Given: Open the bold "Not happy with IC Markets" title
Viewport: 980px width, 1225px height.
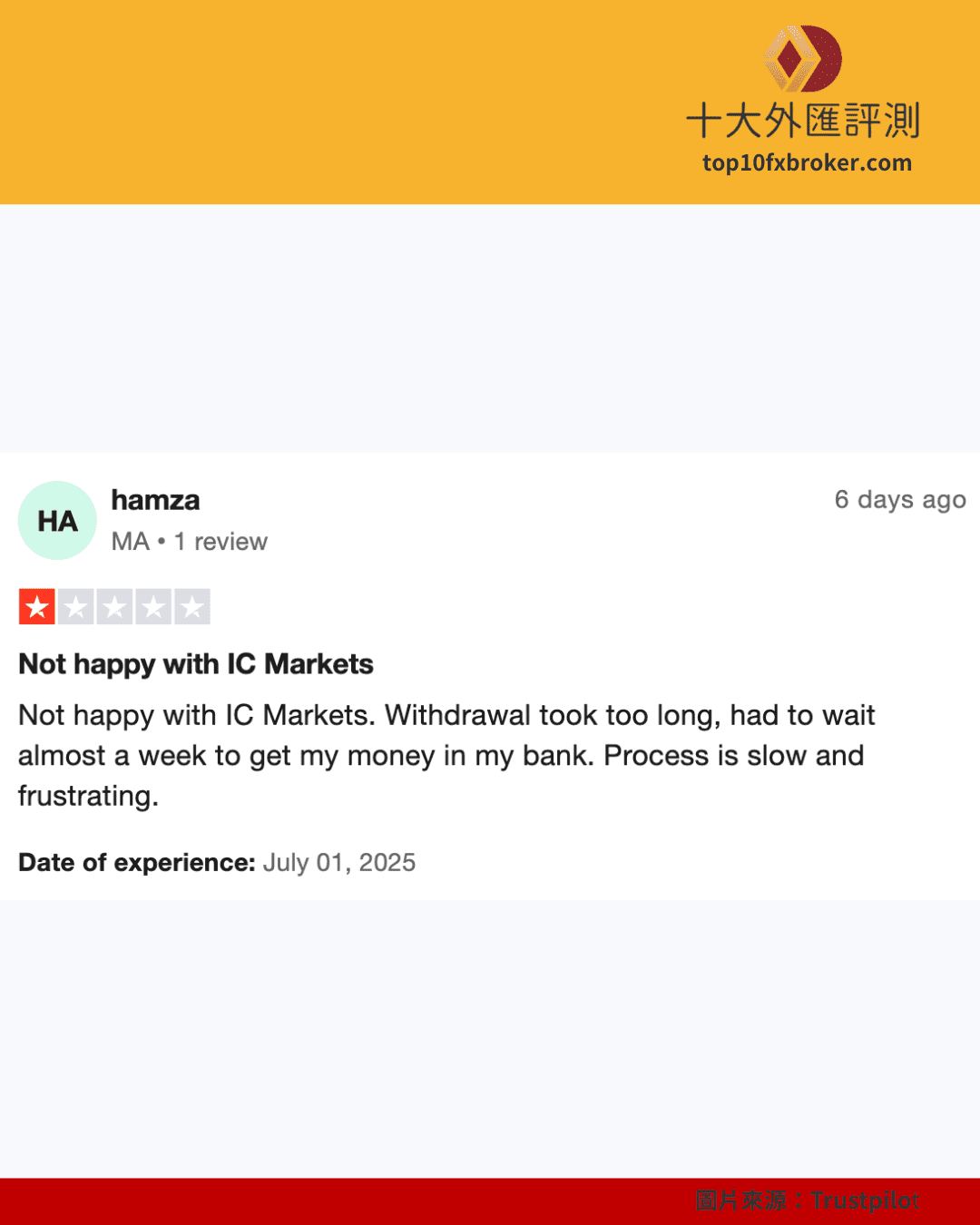Looking at the screenshot, I should coord(196,664).
